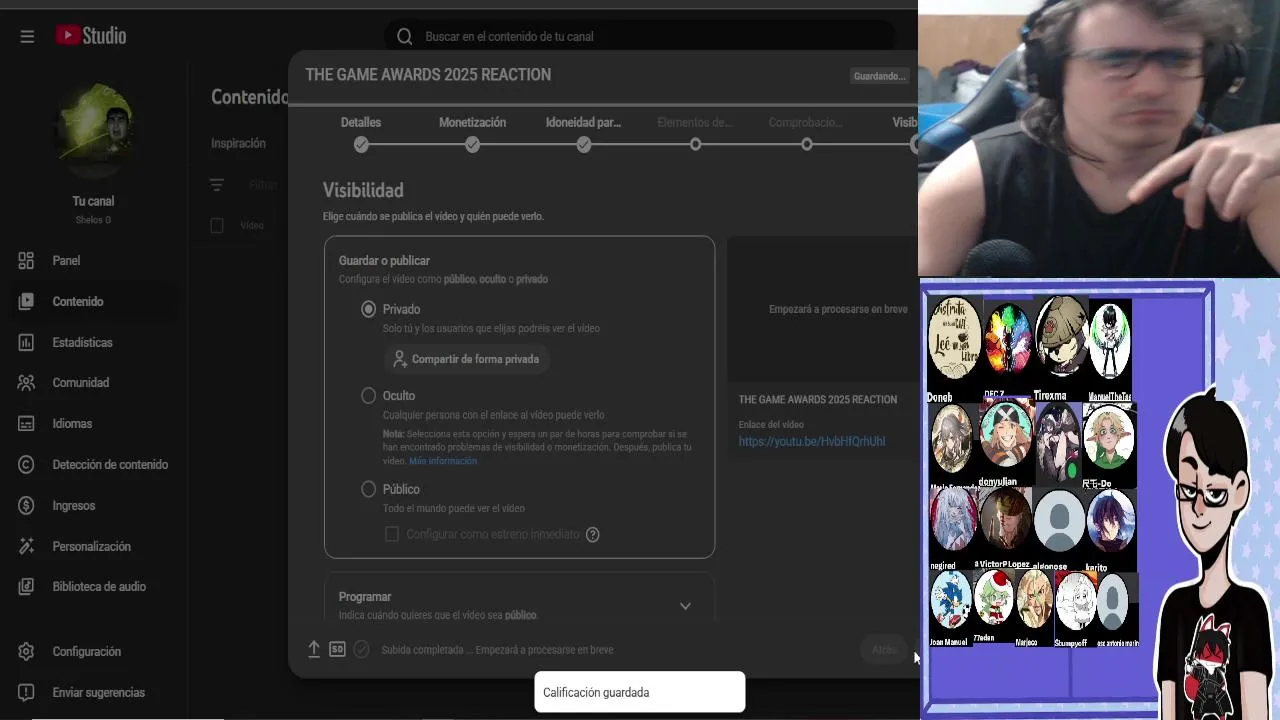The image size is (1280, 720).
Task: Click the Tu canal label
Action: coord(93,201)
